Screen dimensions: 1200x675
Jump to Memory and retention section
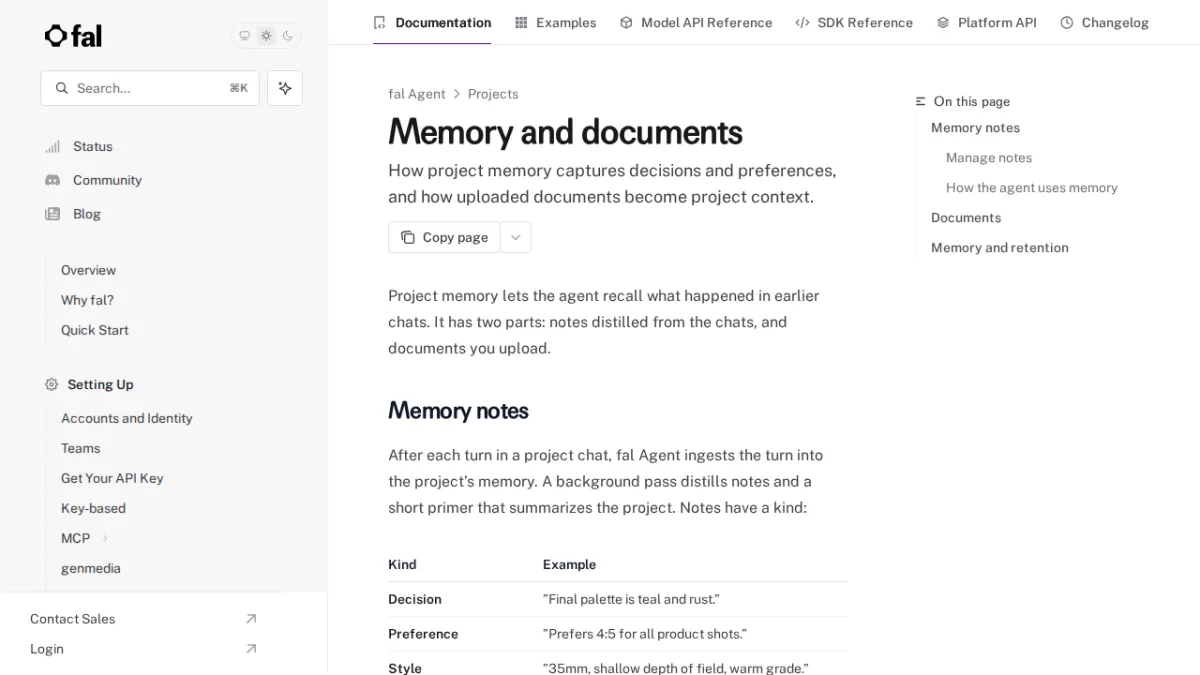[1000, 248]
